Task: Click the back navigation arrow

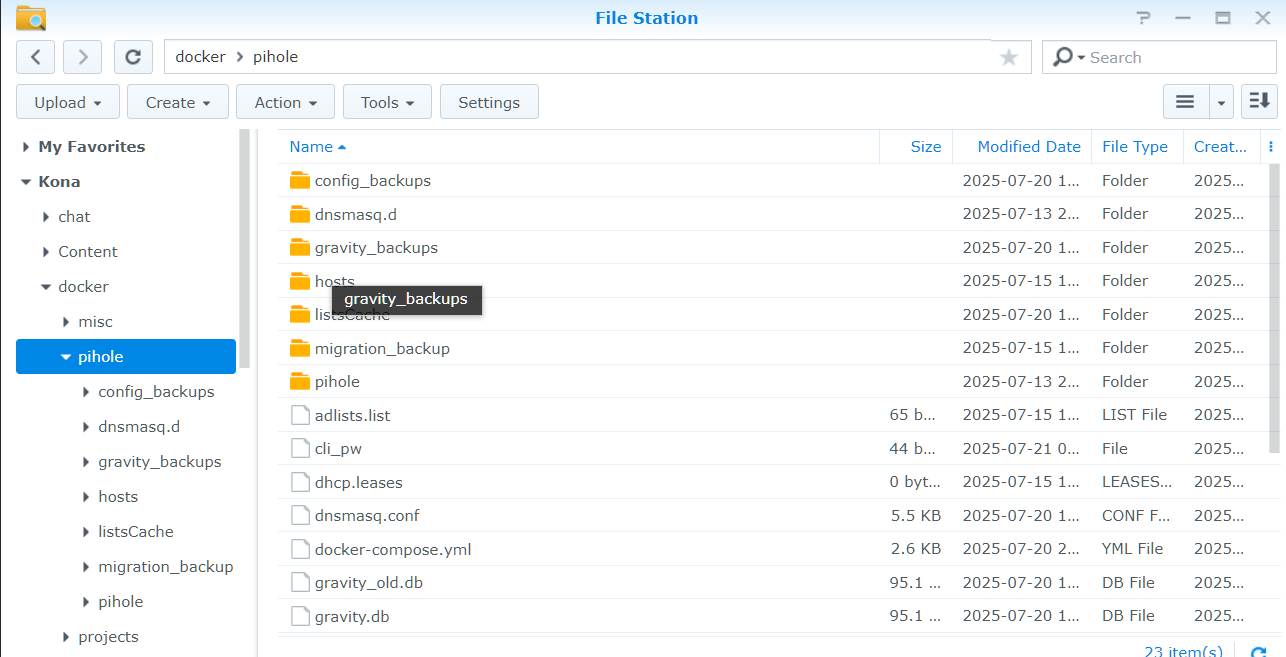Action: tap(35, 57)
